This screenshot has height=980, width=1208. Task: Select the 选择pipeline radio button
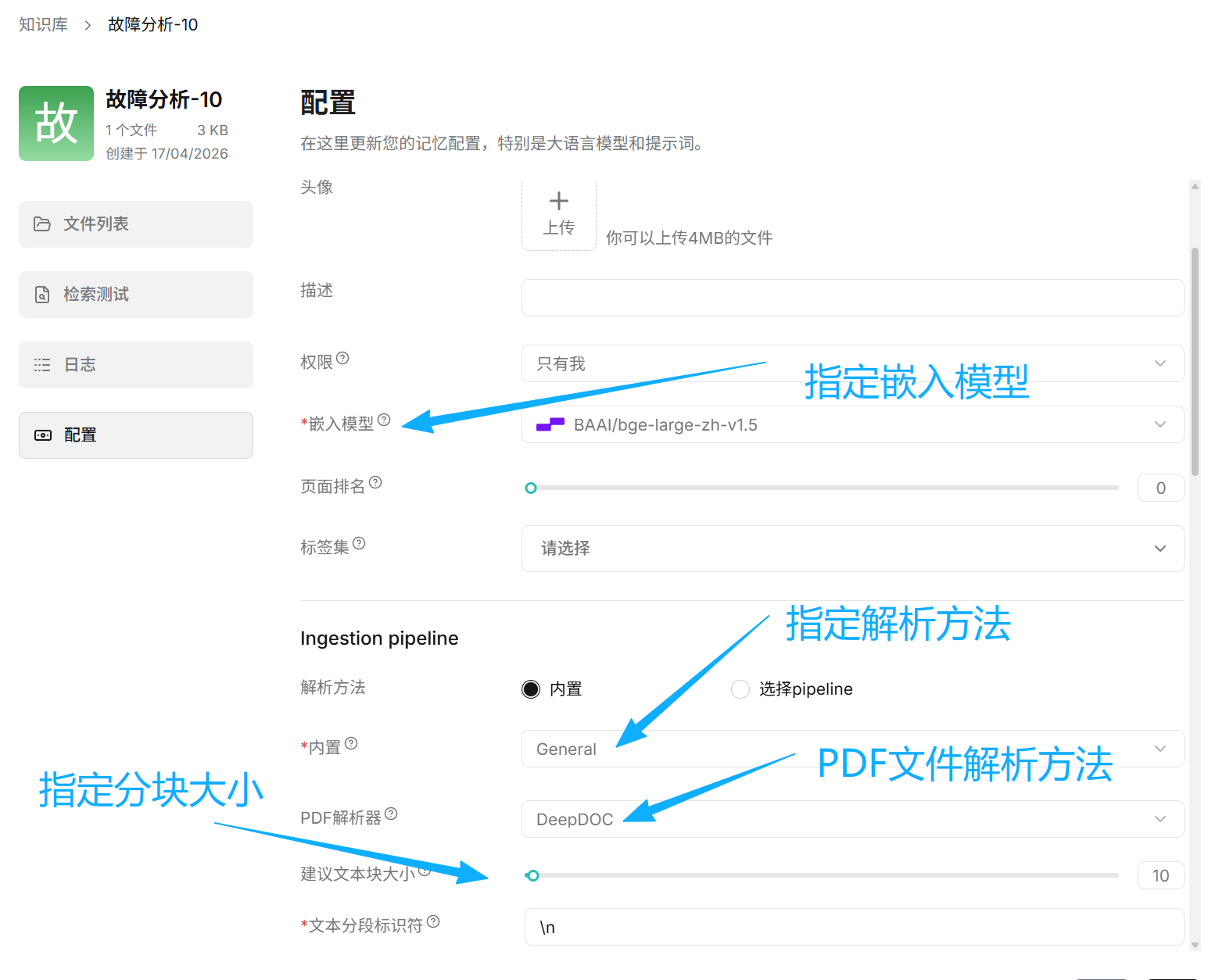click(x=740, y=689)
